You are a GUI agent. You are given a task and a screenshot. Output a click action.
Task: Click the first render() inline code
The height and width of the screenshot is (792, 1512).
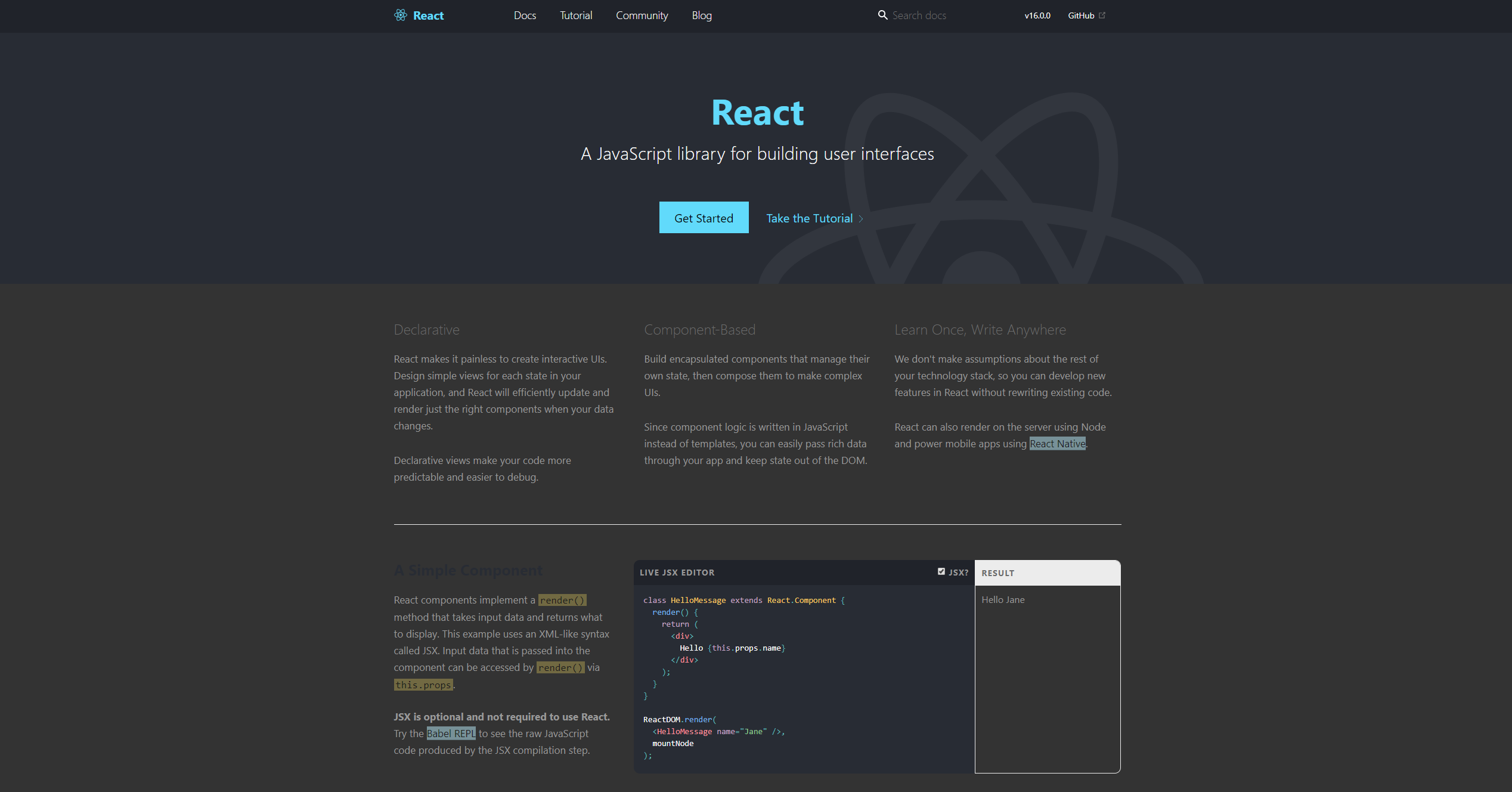point(562,600)
